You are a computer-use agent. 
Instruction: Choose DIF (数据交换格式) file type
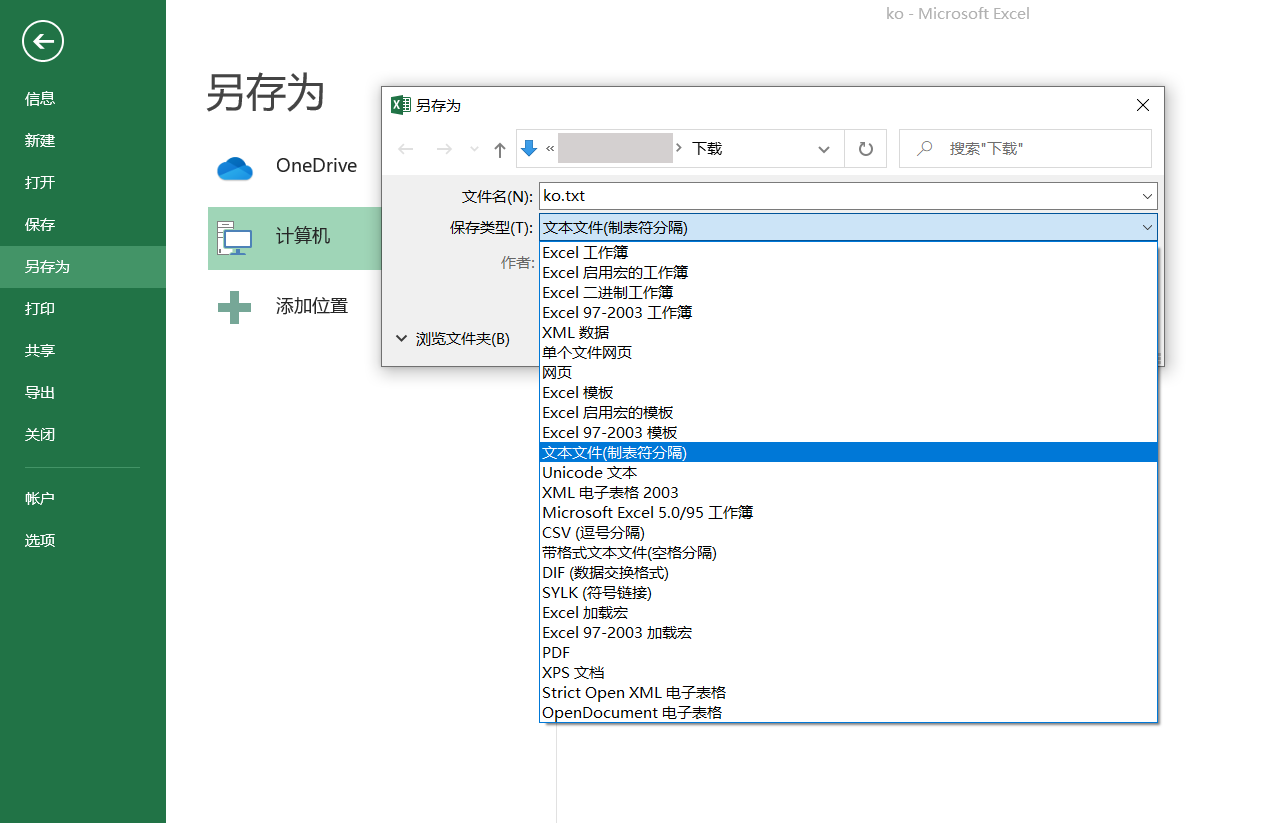848,573
